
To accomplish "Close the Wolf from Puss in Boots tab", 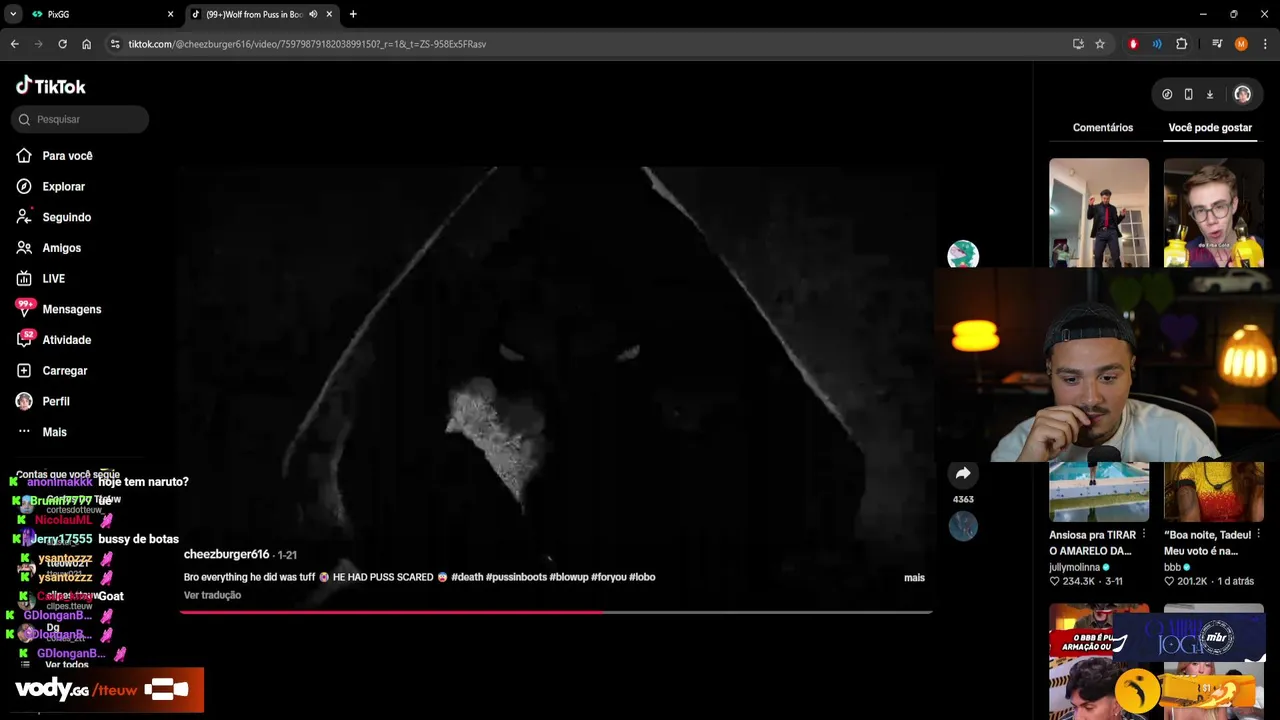I will (329, 14).
